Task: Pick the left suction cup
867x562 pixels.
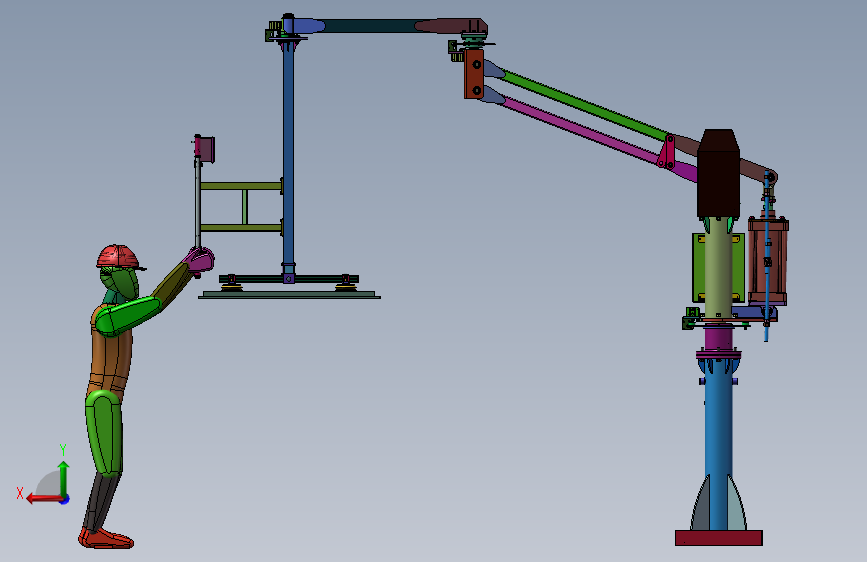Action: click(232, 287)
